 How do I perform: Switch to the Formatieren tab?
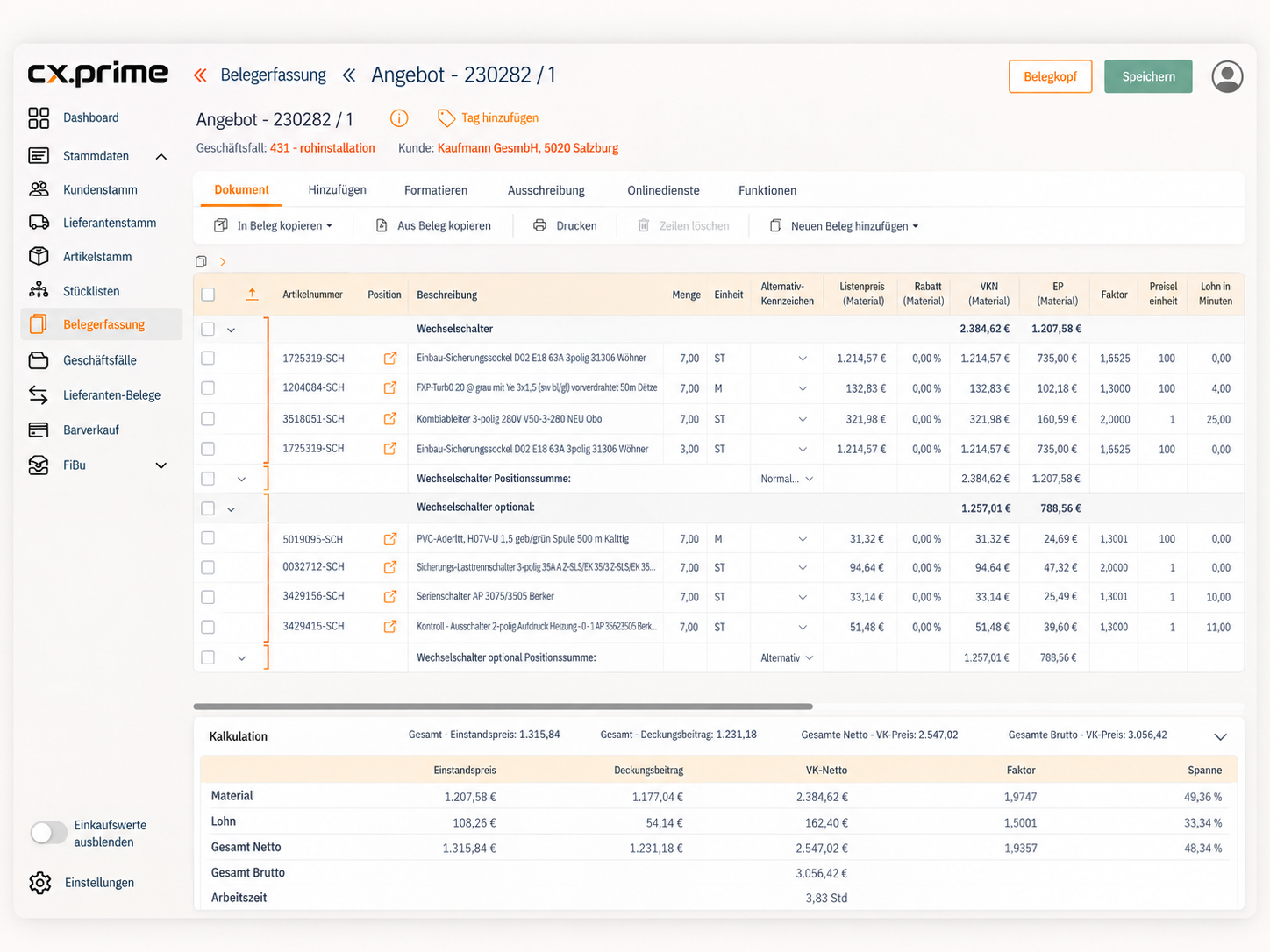436,190
